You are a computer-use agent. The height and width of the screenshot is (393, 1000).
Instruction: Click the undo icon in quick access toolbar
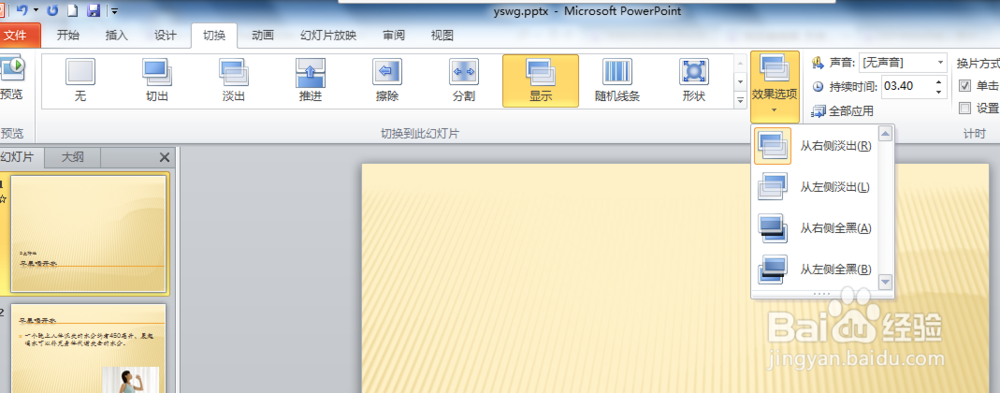[x=21, y=10]
